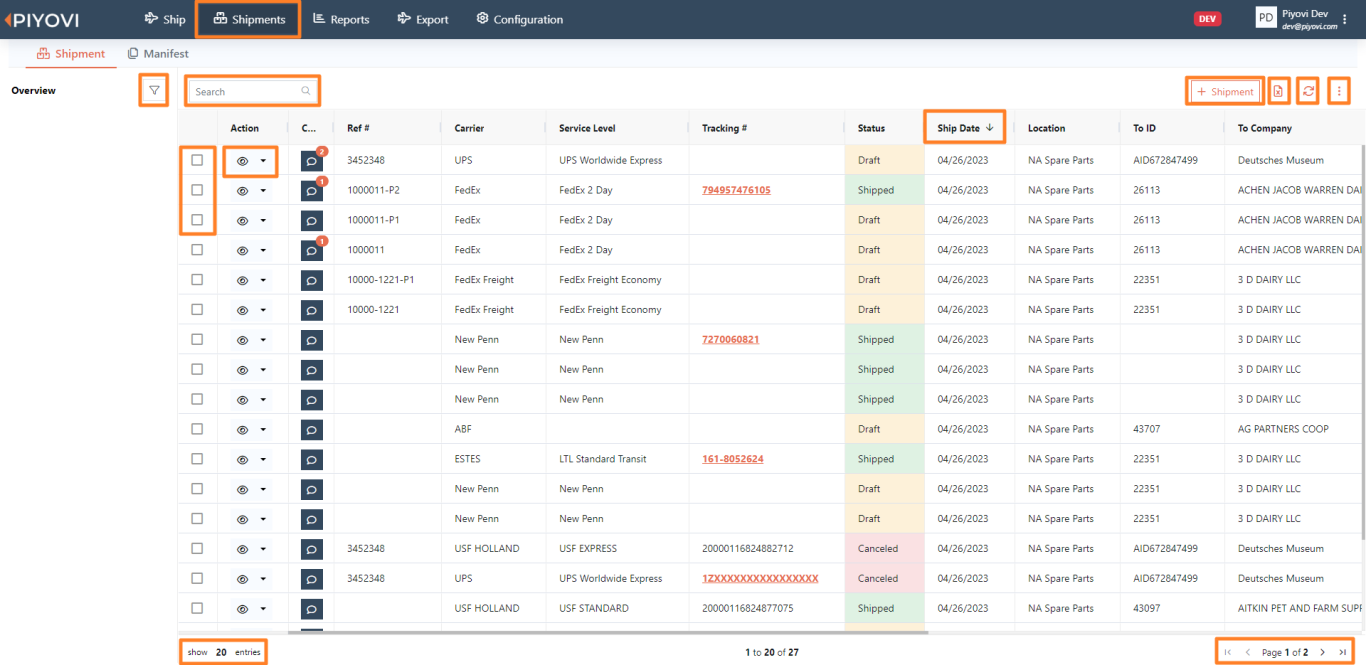Refresh the shipment list

pyautogui.click(x=1308, y=91)
